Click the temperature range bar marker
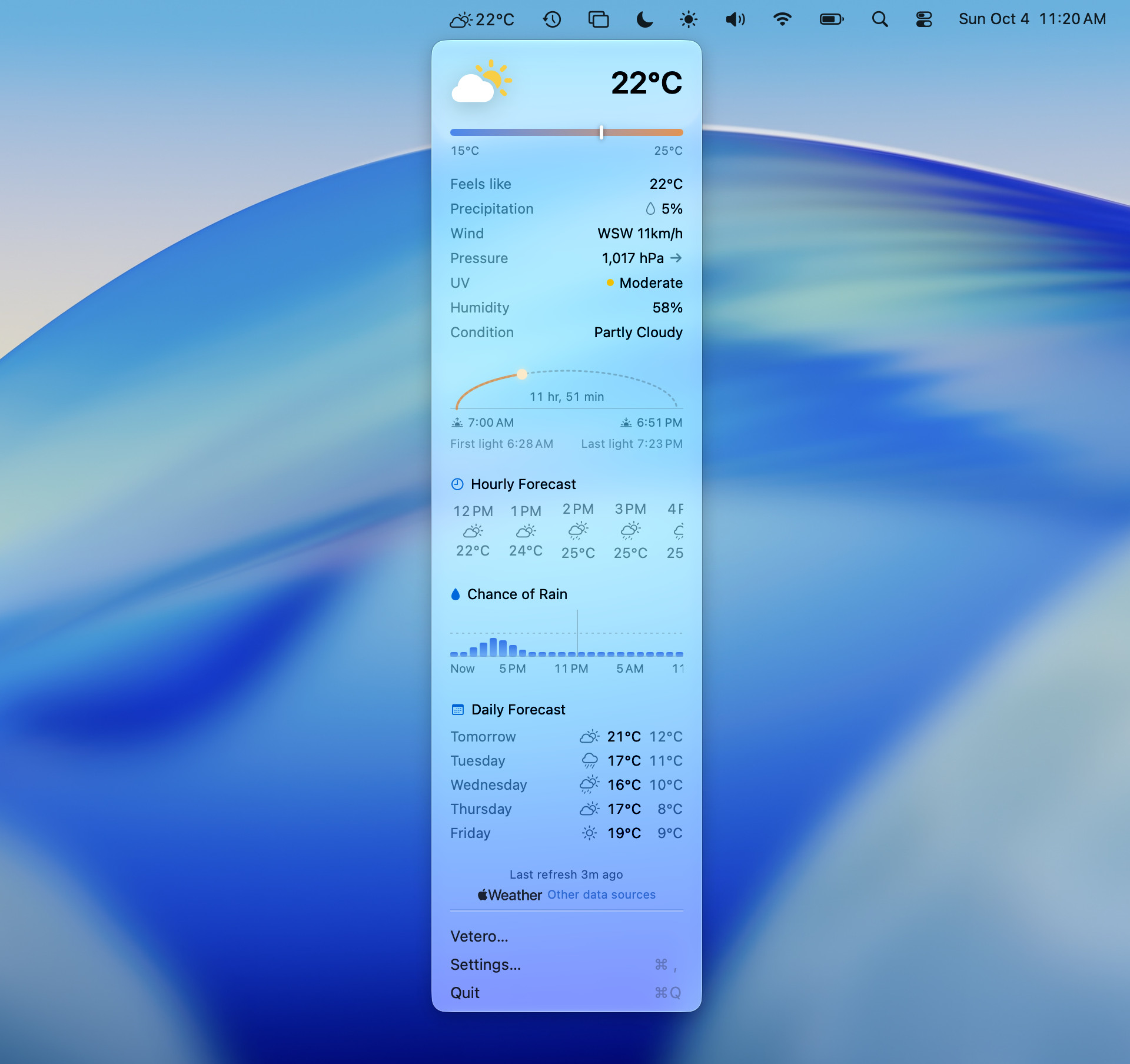The height and width of the screenshot is (1064, 1130). [x=601, y=132]
